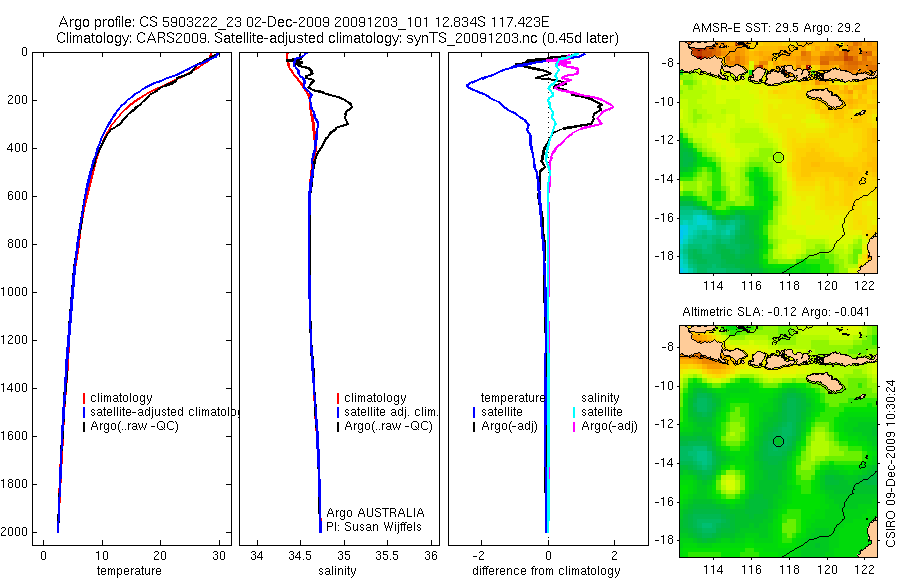Image resolution: width=900 pixels, height=580 pixels.
Task: Click depth axis tick 2000
Action: coord(15,532)
